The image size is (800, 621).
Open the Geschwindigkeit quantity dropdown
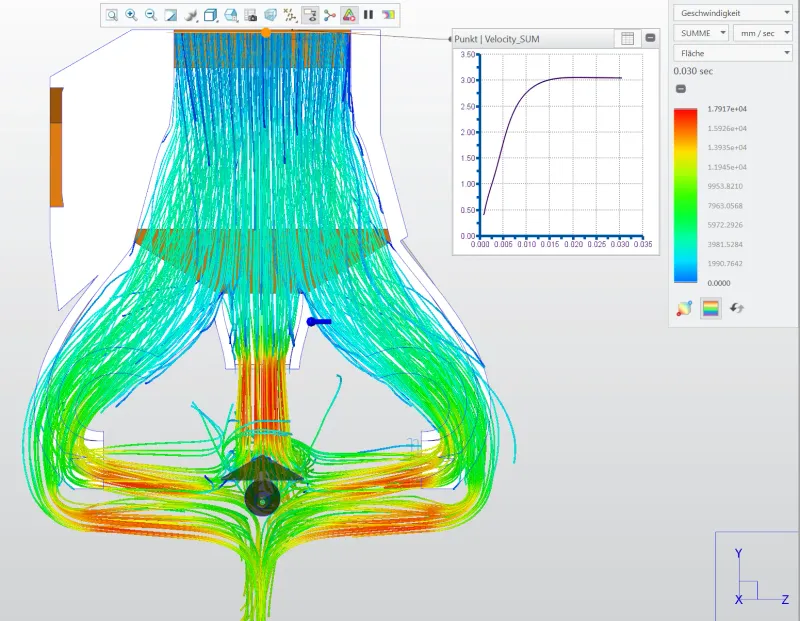pos(733,13)
